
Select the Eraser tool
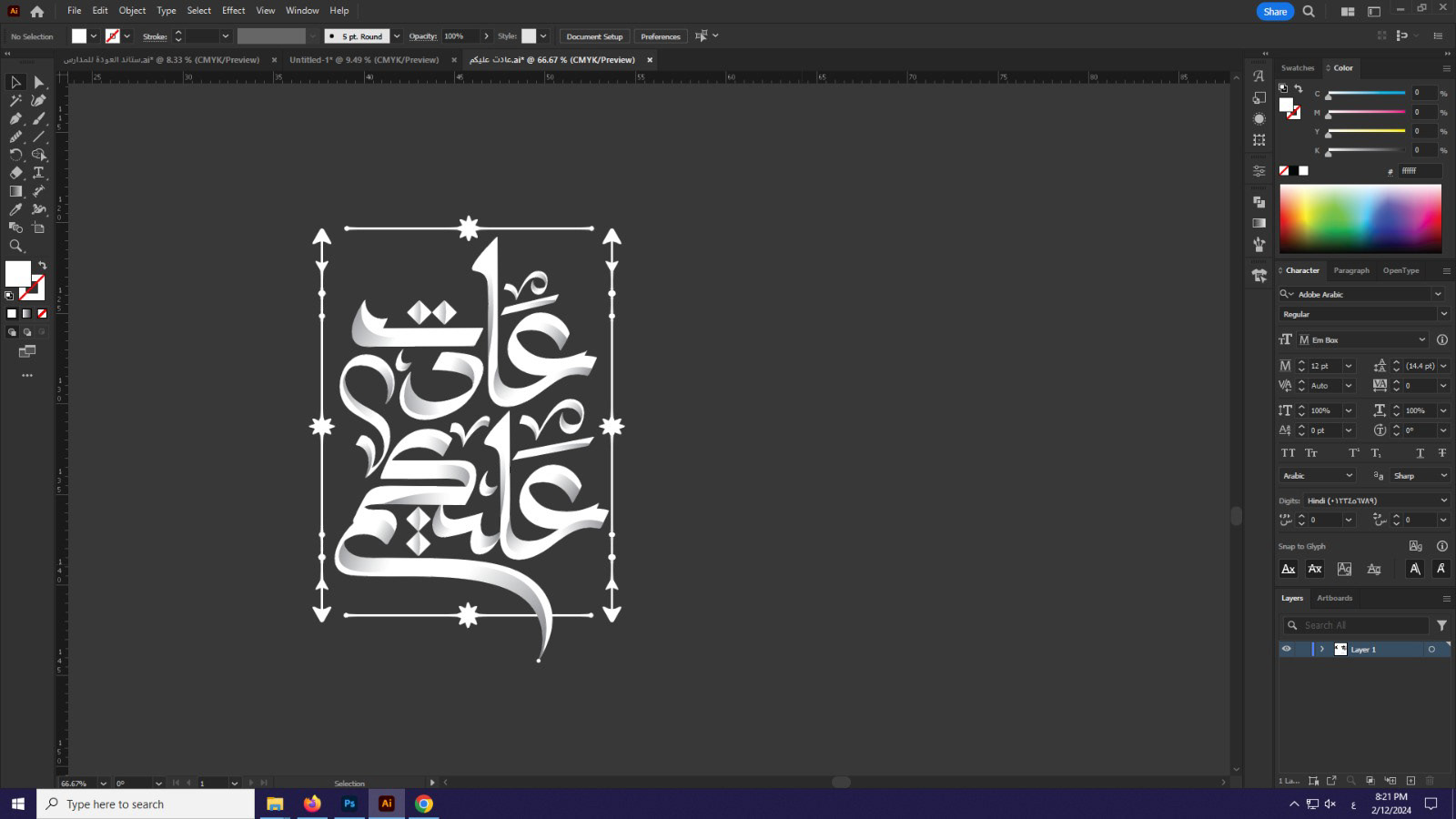click(15, 173)
